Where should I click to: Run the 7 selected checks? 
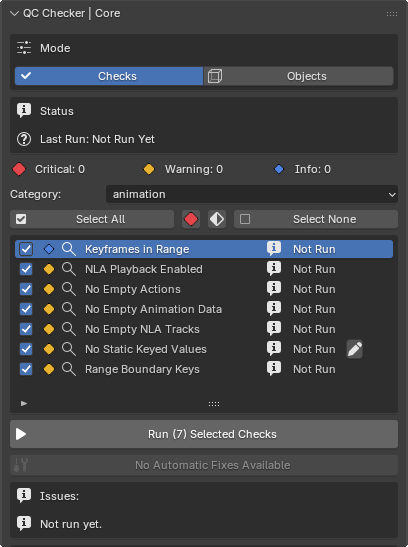(204, 434)
